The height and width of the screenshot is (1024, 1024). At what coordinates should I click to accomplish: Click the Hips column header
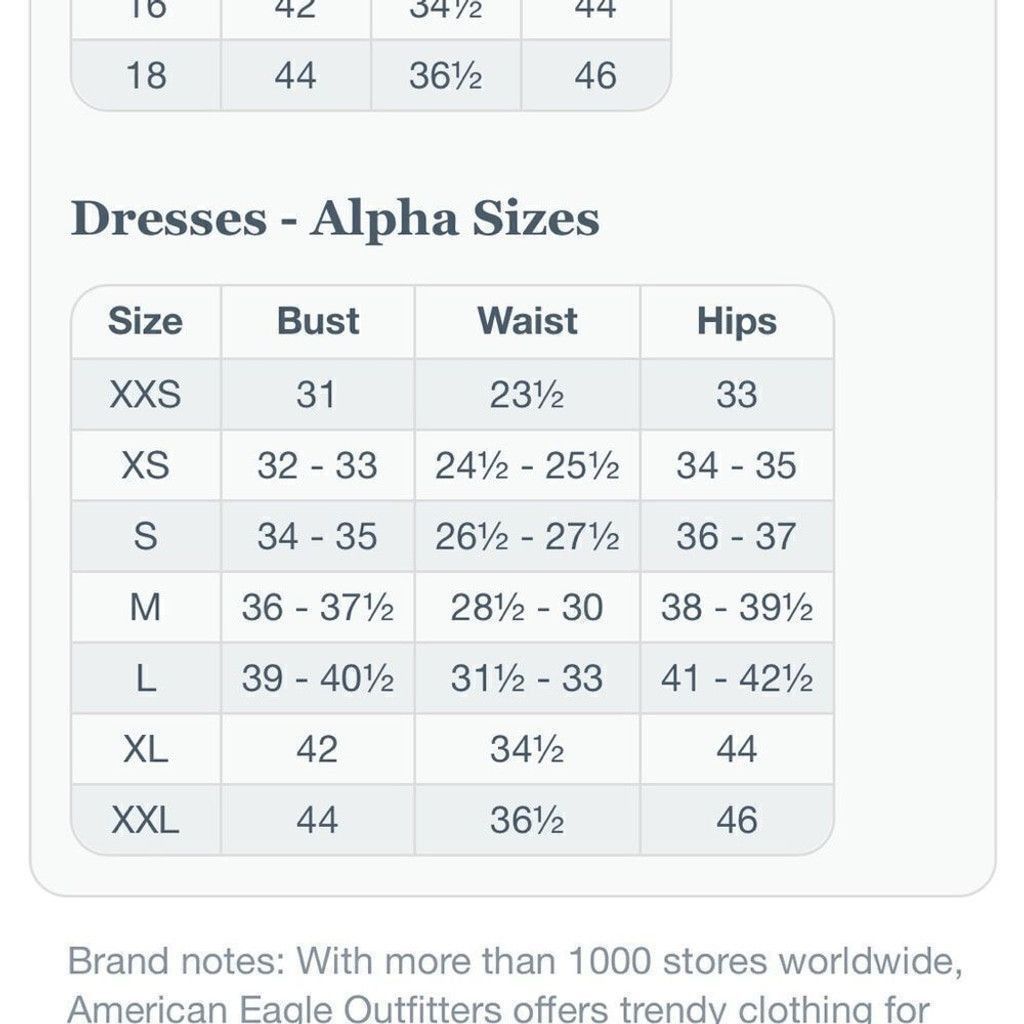pyautogui.click(x=737, y=321)
